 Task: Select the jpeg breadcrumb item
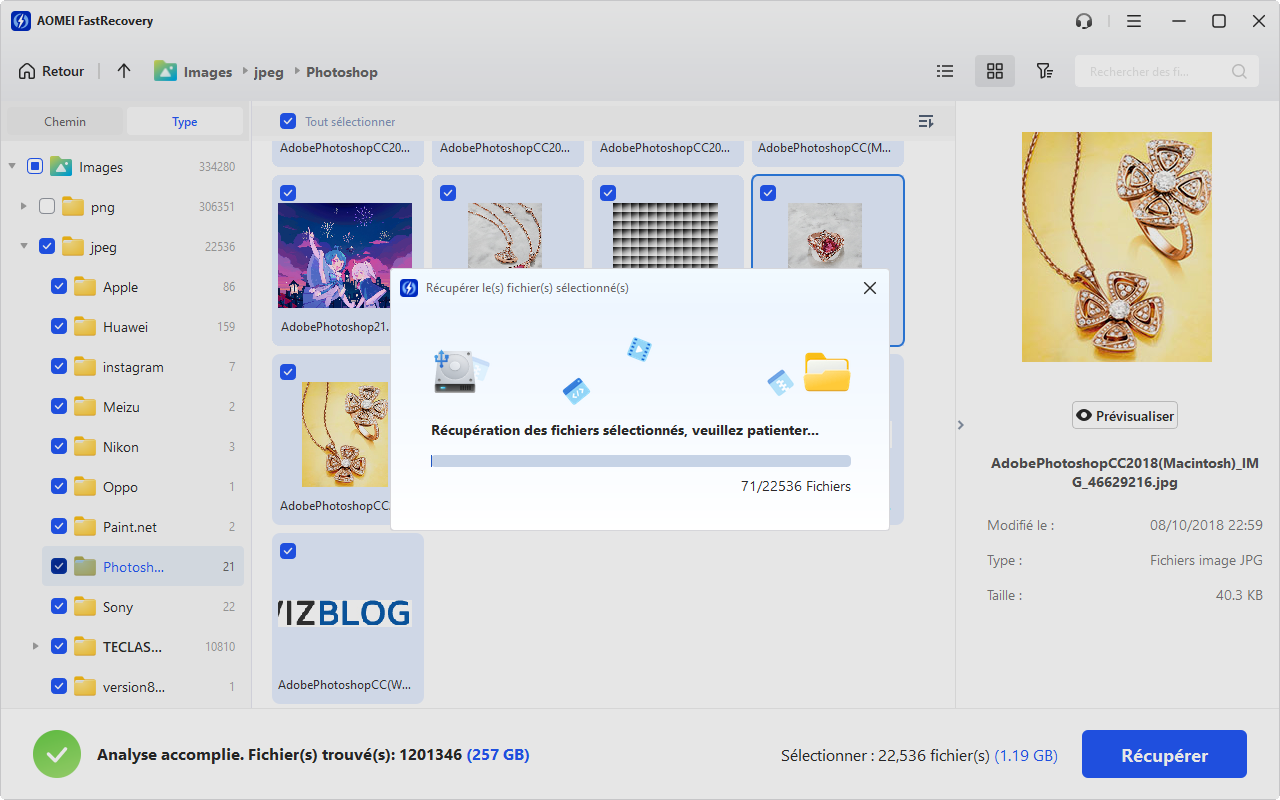tap(268, 72)
